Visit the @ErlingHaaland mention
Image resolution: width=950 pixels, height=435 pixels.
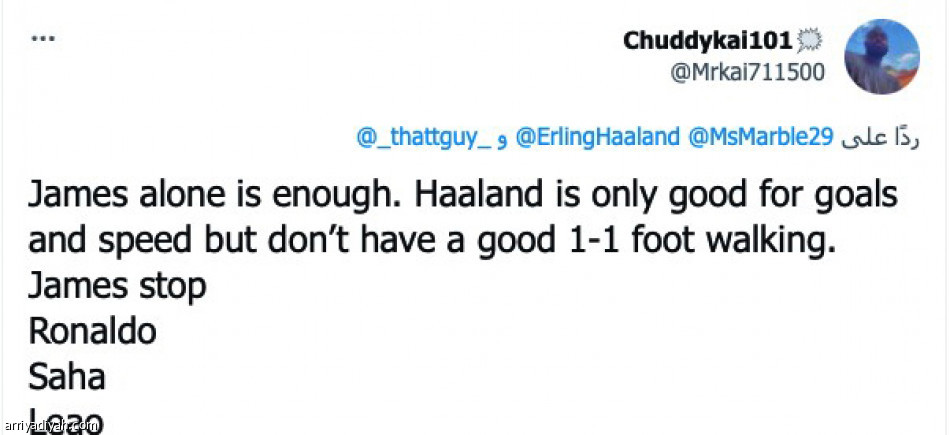(x=598, y=138)
